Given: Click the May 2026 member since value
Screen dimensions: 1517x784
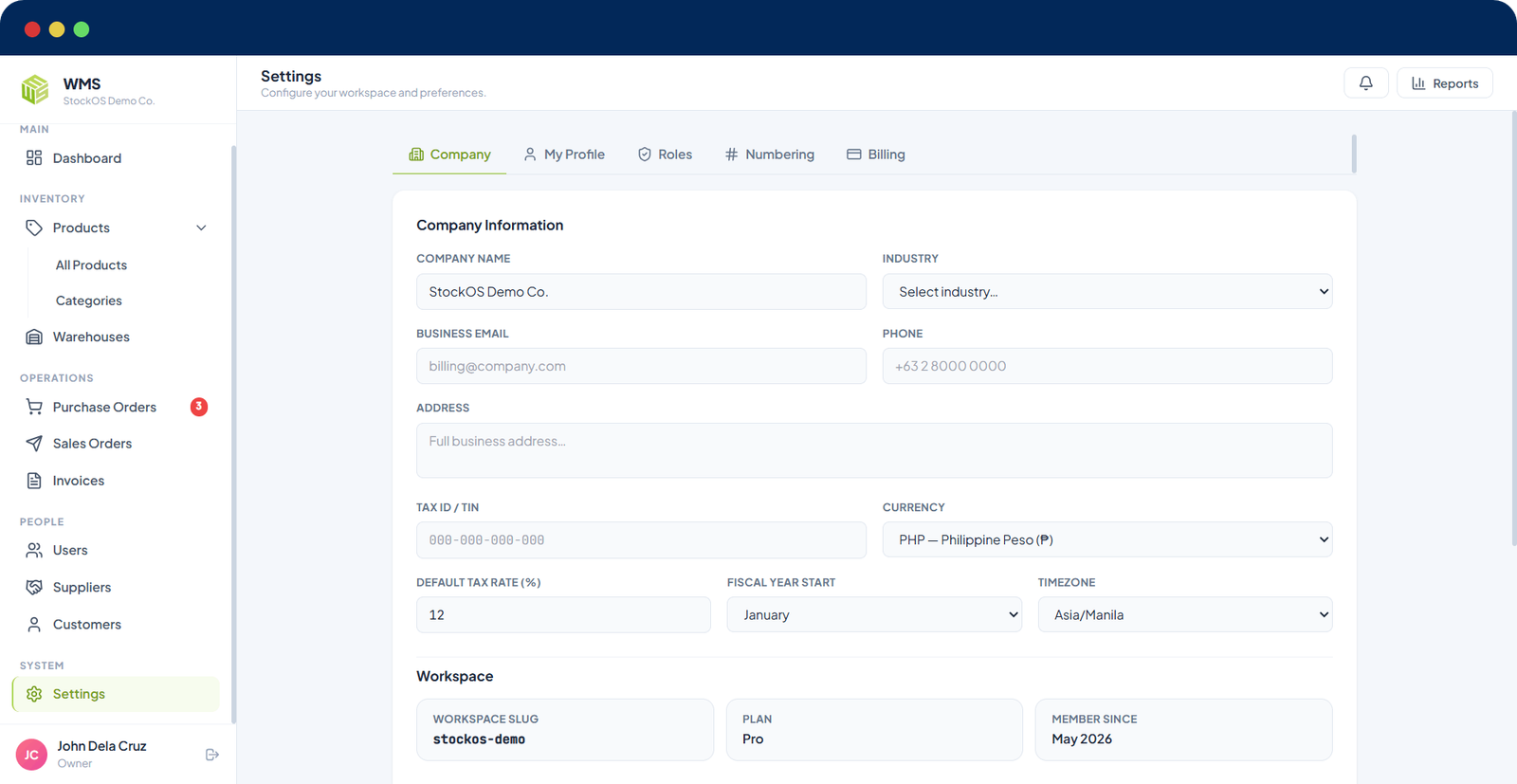Looking at the screenshot, I should (1082, 739).
